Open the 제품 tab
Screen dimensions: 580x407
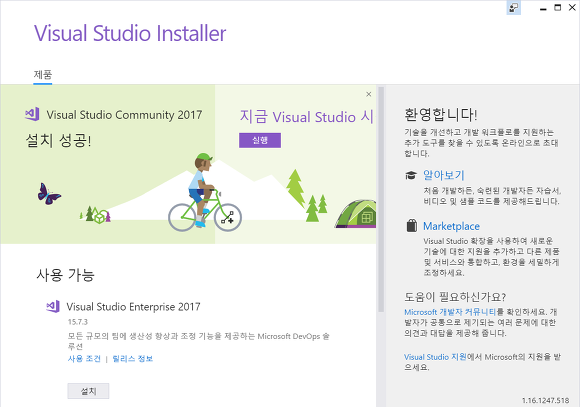click(43, 75)
